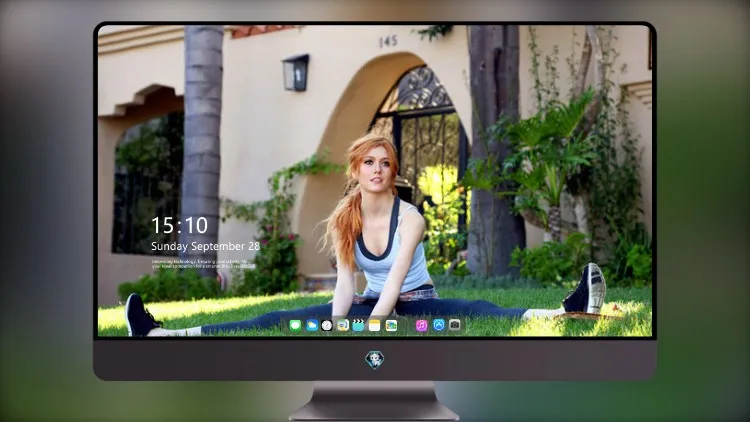Screen dimensions: 750x422
Task: Click the 15:10 clock widget
Action: (179, 225)
